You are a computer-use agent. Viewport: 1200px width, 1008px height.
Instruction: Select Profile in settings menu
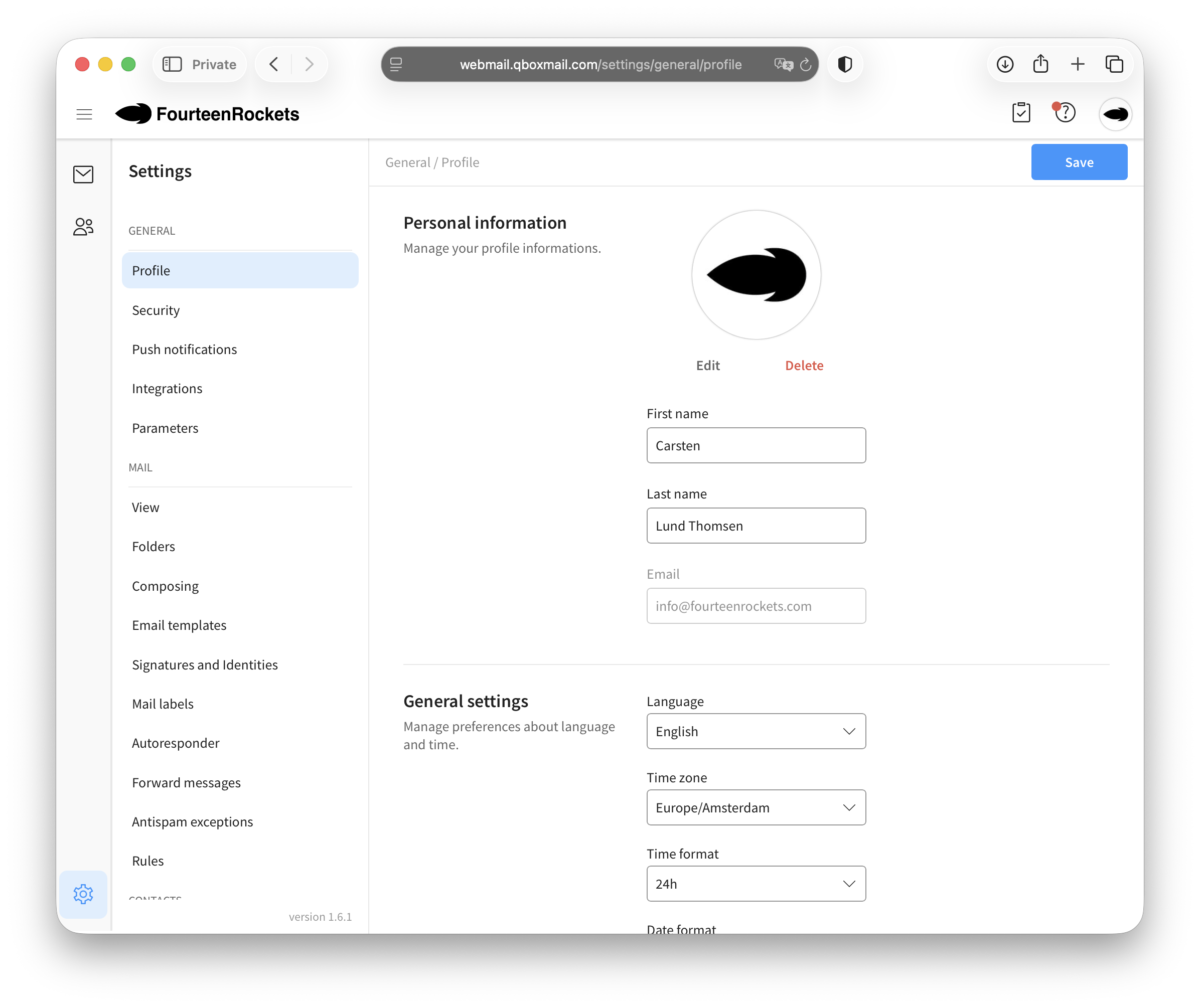(240, 270)
